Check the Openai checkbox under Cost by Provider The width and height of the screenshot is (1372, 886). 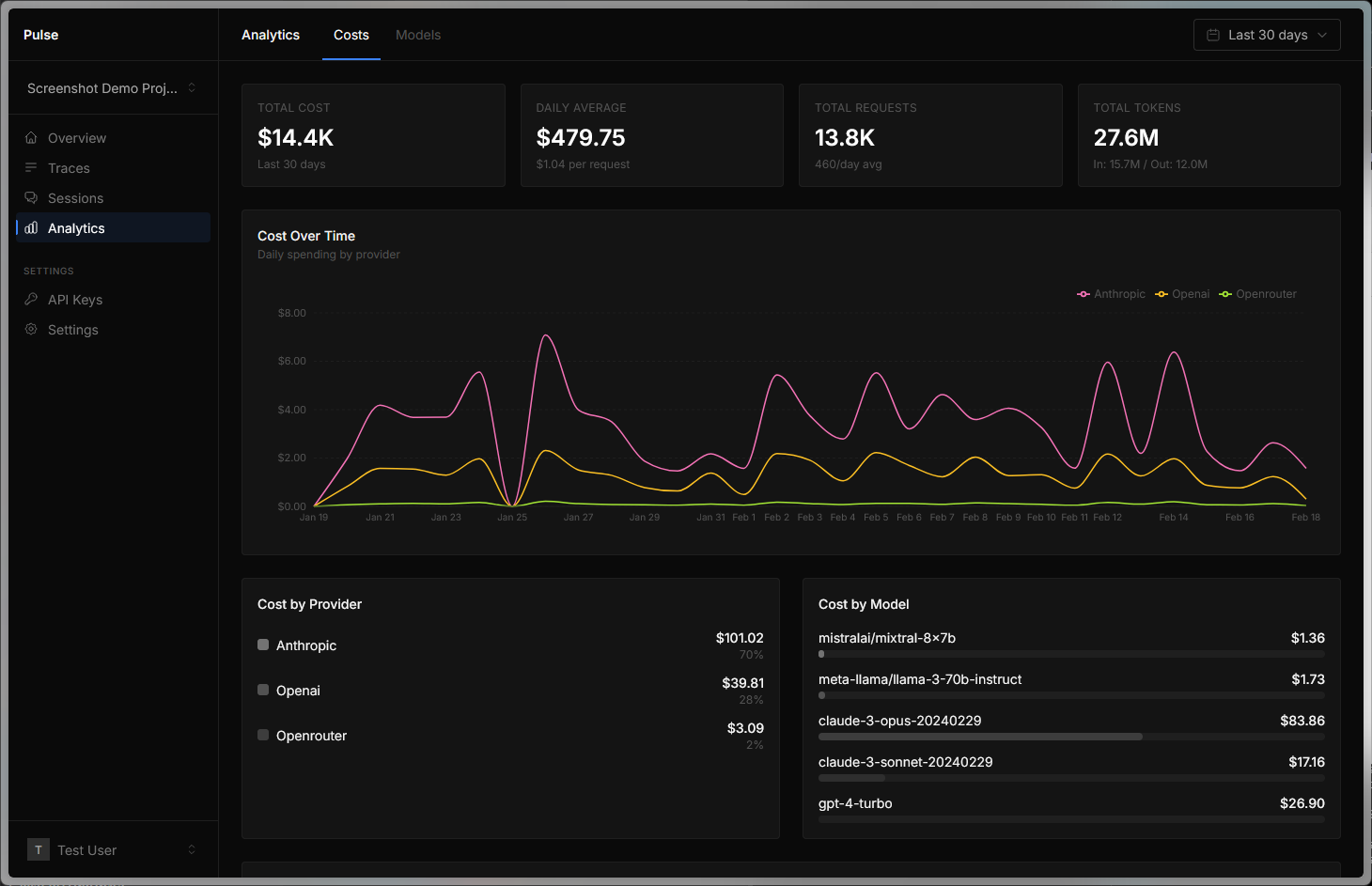[x=262, y=689]
